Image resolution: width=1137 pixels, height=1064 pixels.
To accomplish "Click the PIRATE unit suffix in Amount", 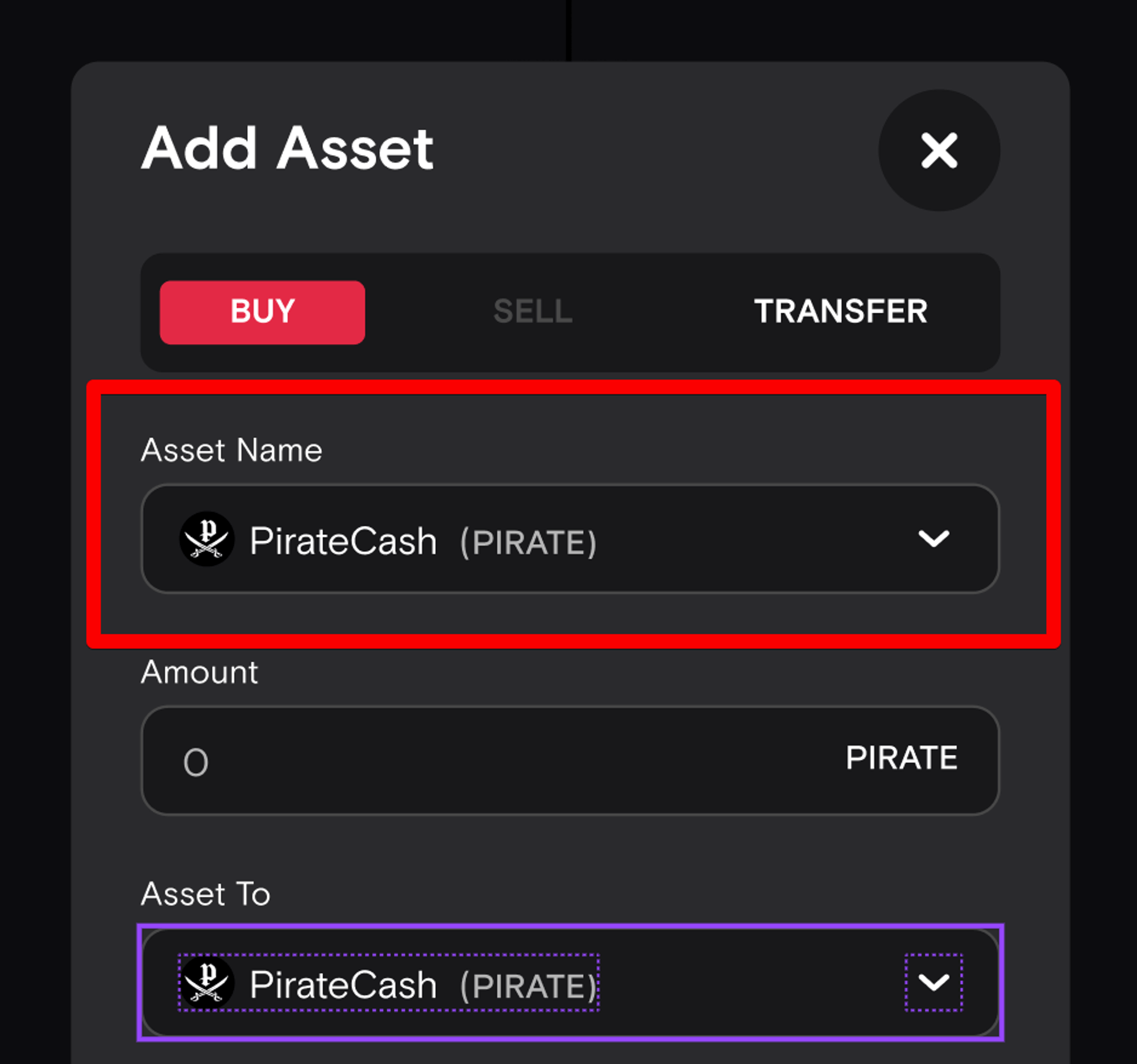I will pos(901,759).
